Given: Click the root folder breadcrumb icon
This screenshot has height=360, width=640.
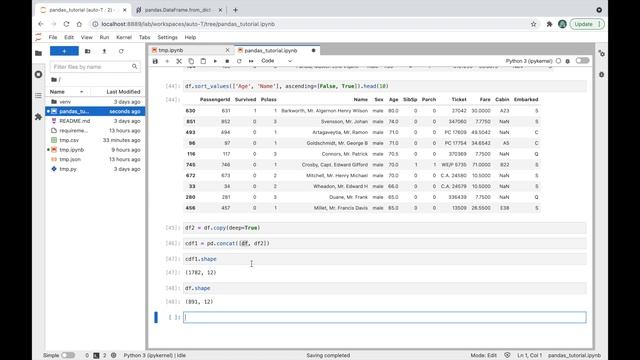Looking at the screenshot, I should 54,80.
